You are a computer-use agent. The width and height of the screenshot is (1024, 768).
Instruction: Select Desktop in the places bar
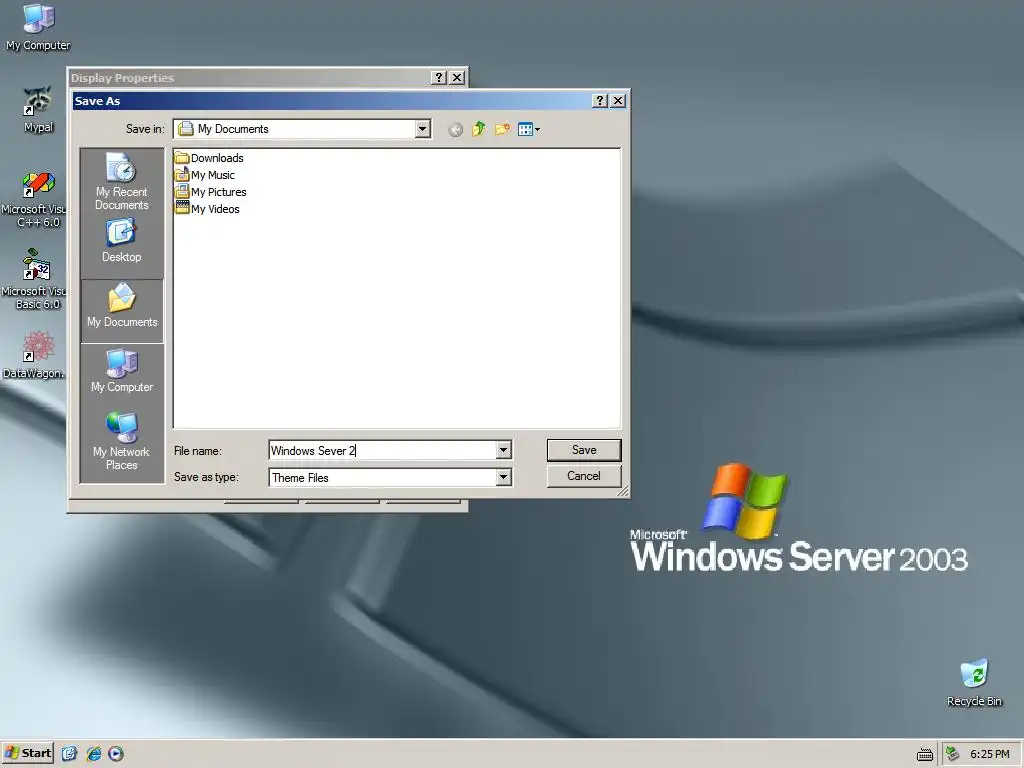pos(121,241)
